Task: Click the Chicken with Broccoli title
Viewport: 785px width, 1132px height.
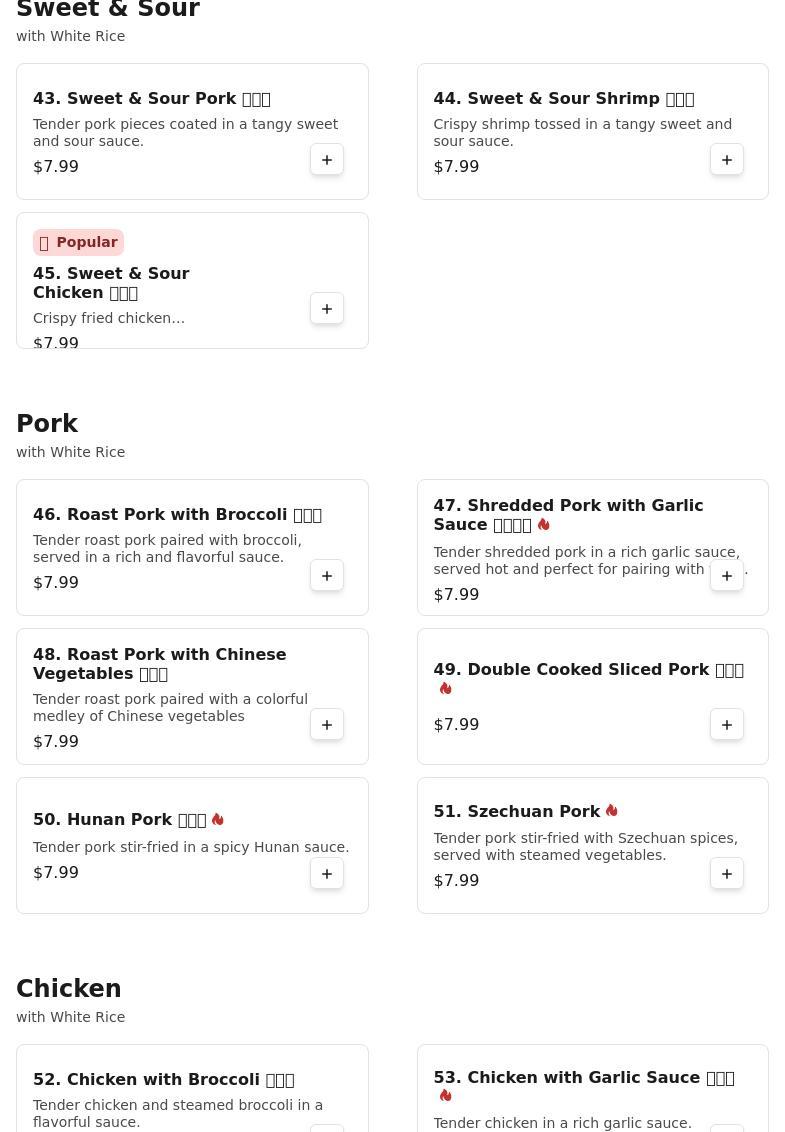Action: pos(163,1080)
